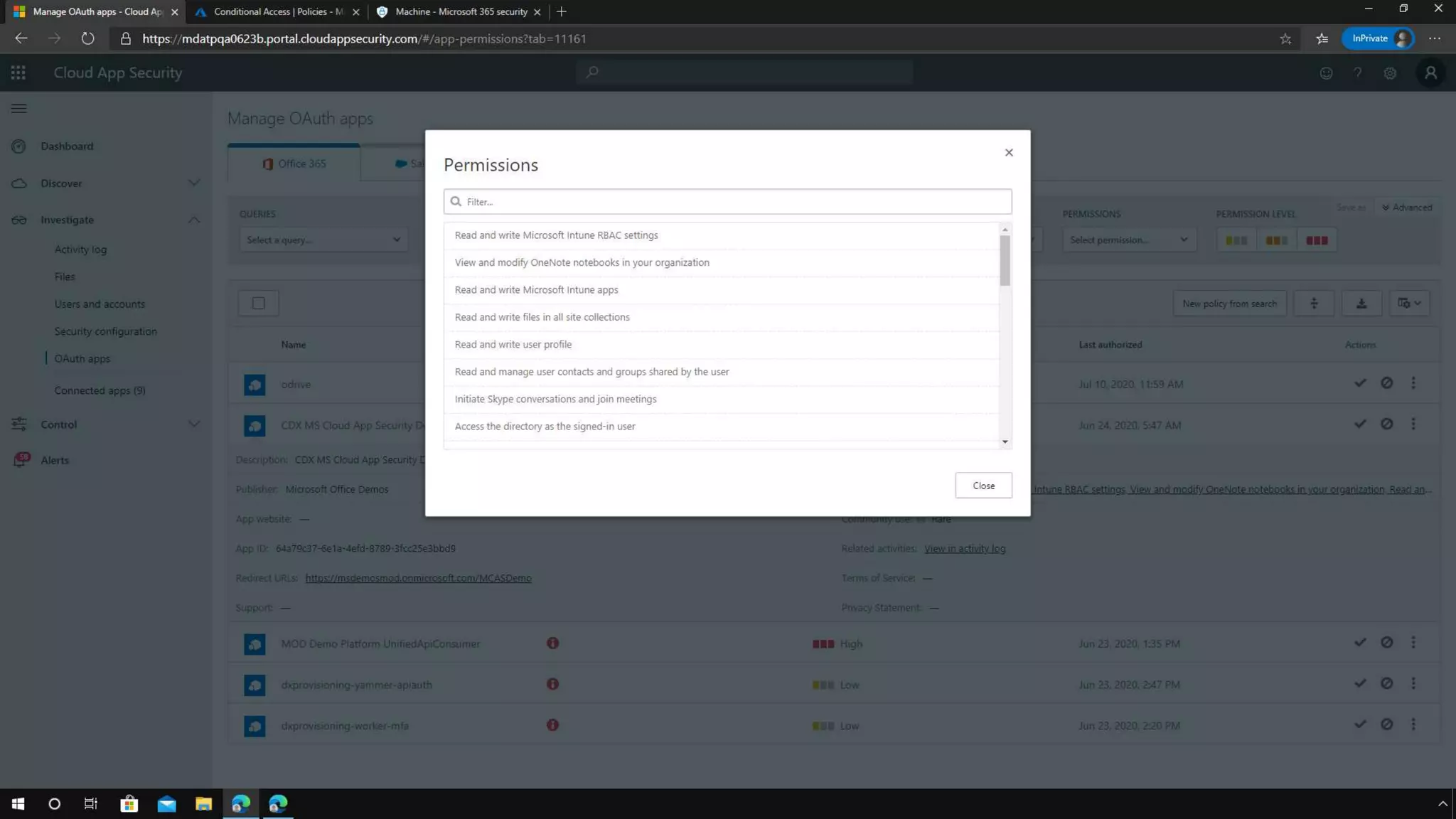Click the feedback smiley icon
This screenshot has width=1456, height=819.
[x=1326, y=73]
